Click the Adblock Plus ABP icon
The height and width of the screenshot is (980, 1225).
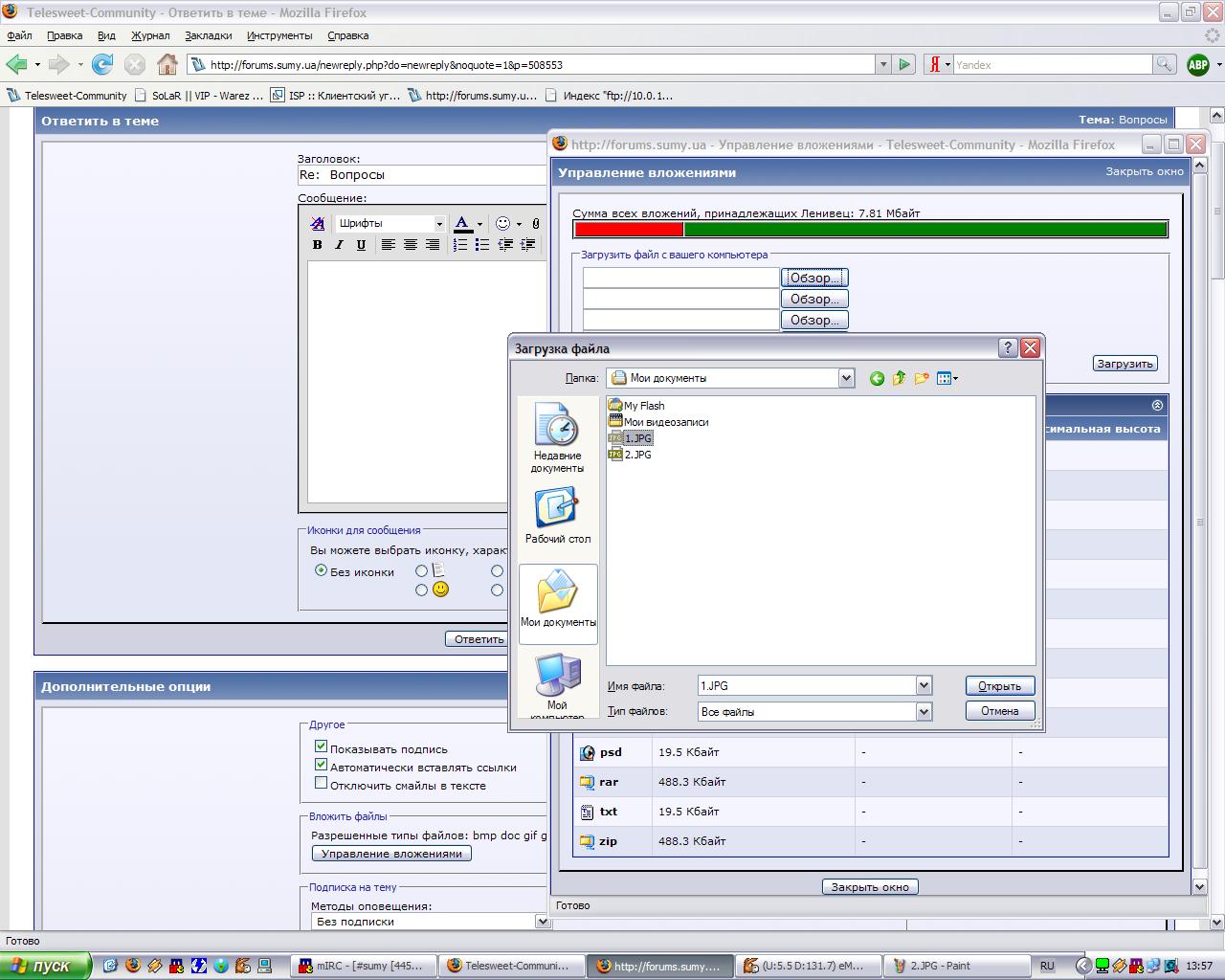tap(1197, 65)
